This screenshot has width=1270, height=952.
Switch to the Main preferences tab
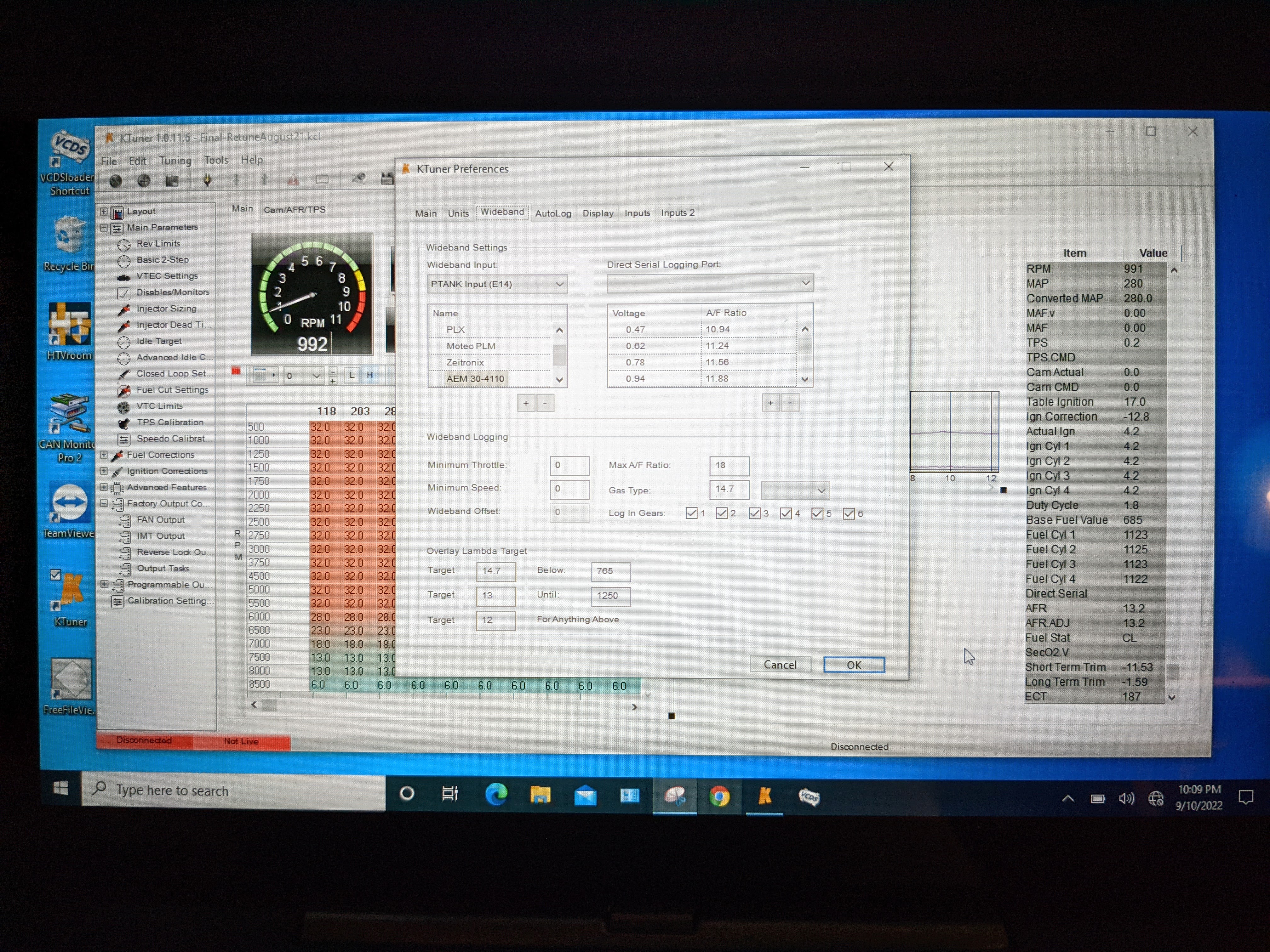coord(426,213)
